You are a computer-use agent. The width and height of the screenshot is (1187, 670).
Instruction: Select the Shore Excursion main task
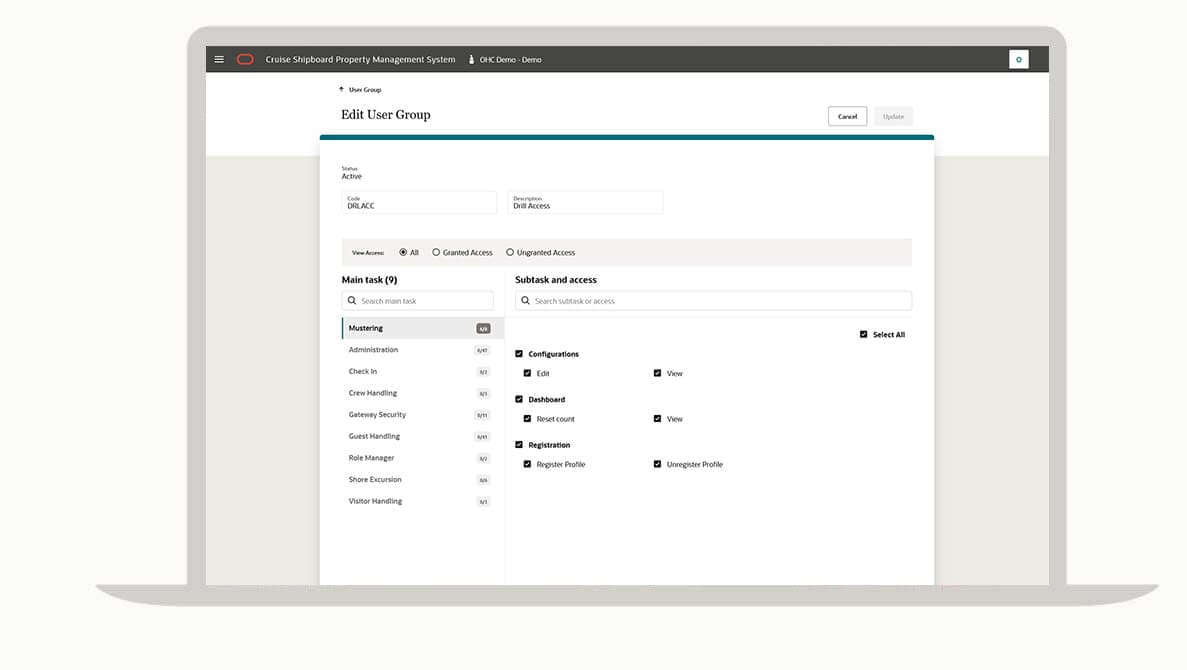[x=375, y=480]
